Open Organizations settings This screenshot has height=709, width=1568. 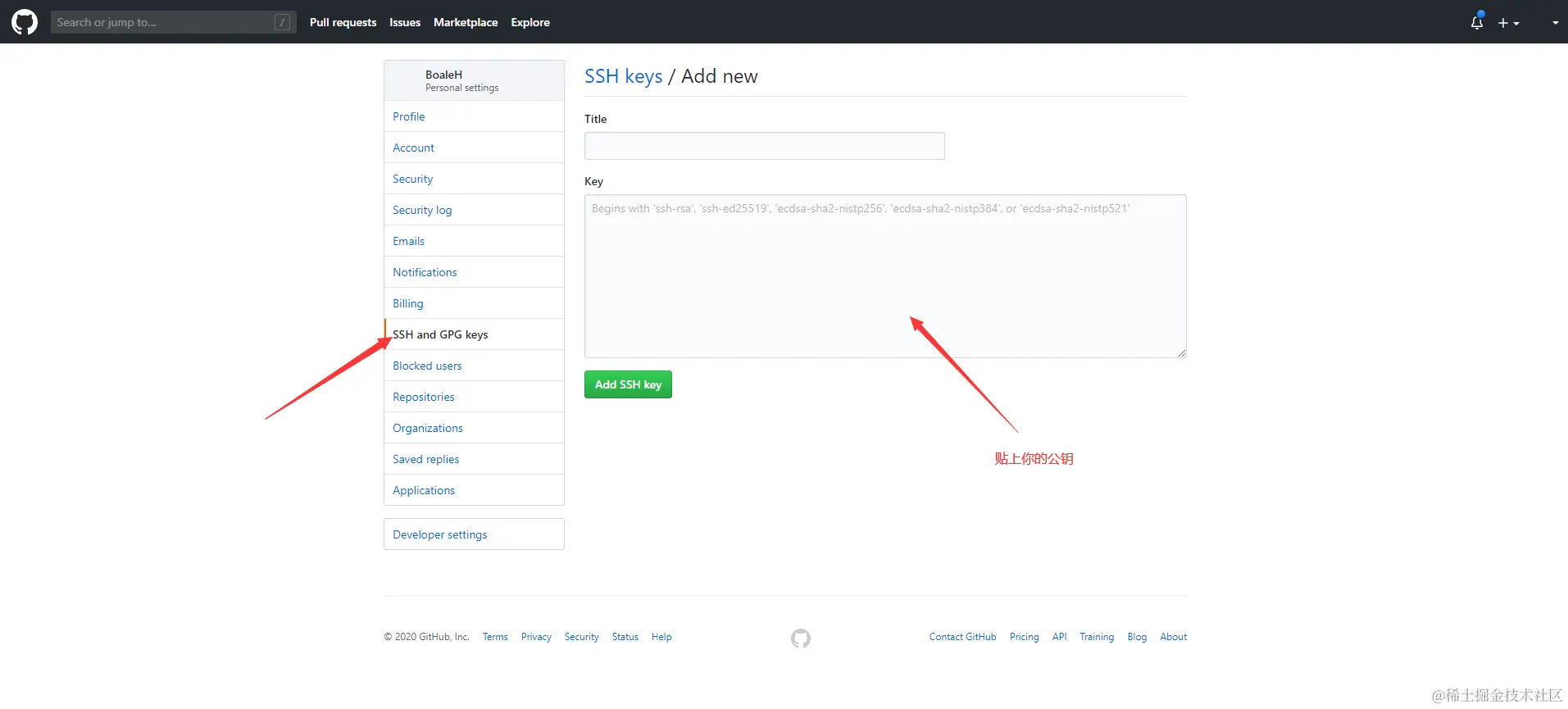[x=474, y=428]
